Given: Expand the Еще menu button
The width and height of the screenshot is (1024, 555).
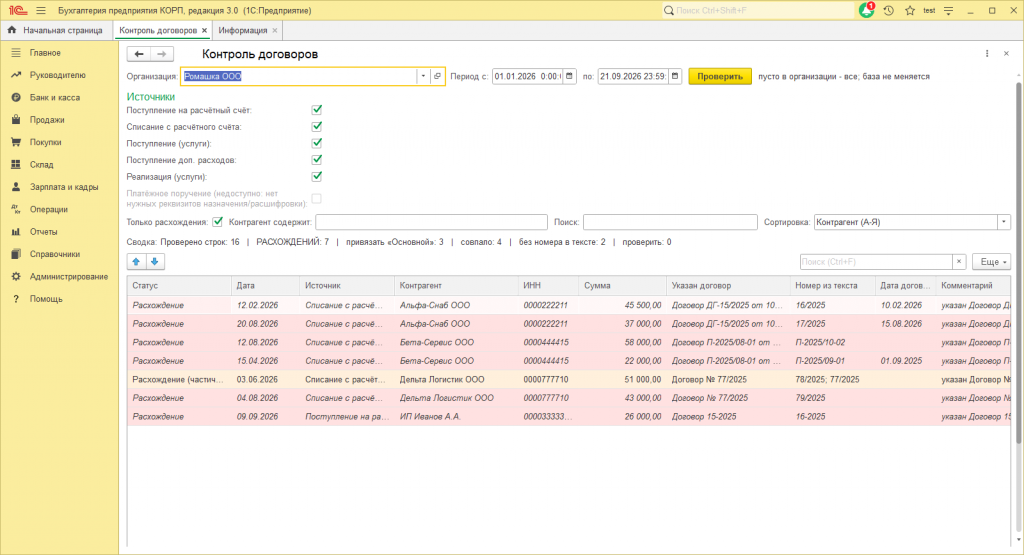Looking at the screenshot, I should pos(991,262).
